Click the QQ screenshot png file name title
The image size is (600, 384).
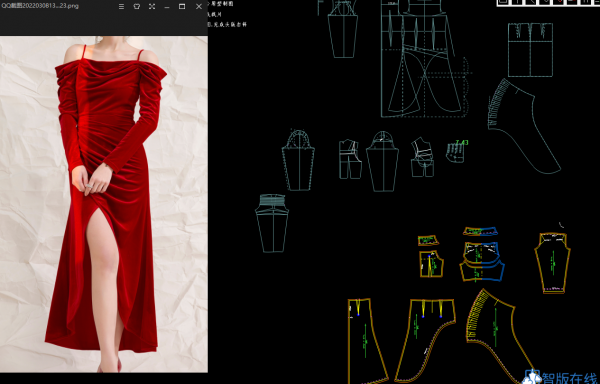click(40, 6)
